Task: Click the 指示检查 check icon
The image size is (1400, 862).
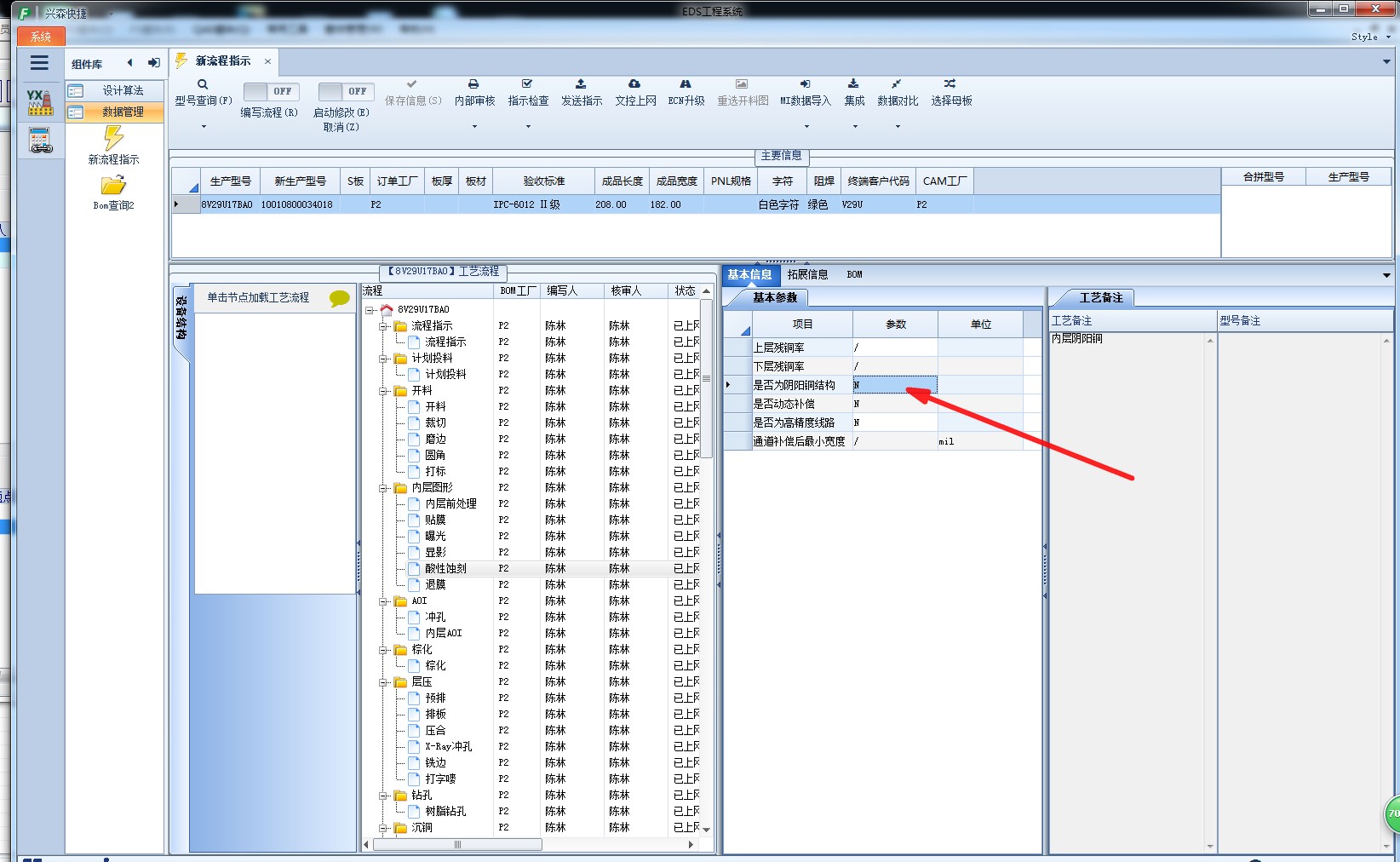Action: pyautogui.click(x=527, y=84)
